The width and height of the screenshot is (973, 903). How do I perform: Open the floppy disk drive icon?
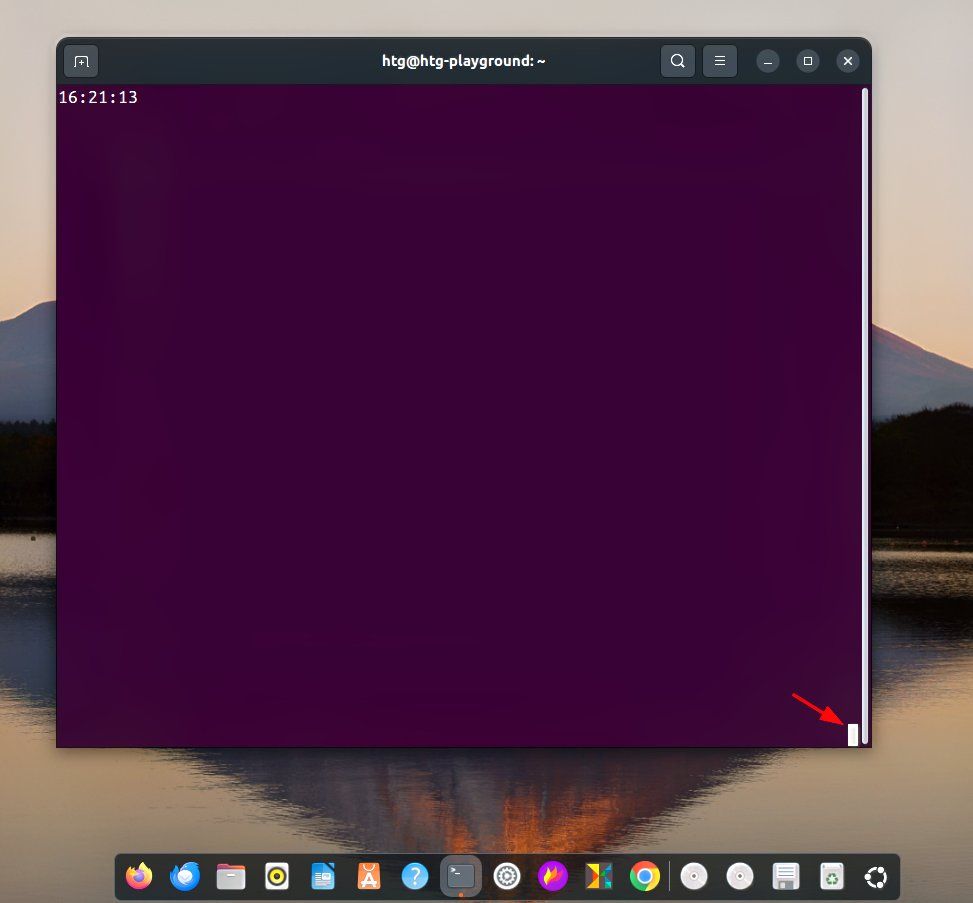786,877
